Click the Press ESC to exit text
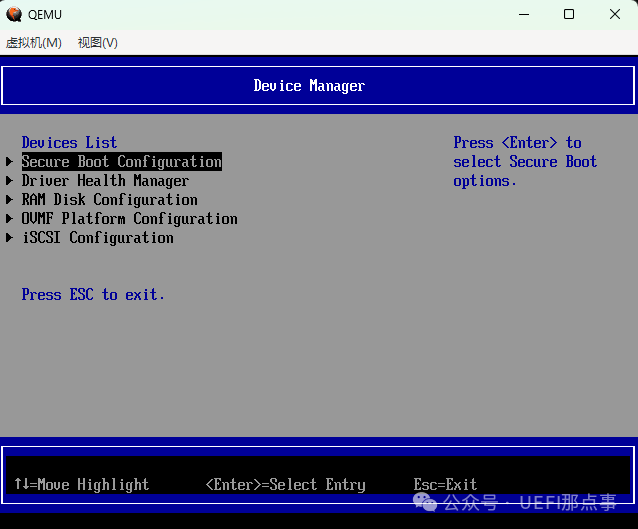This screenshot has height=529, width=638. click(x=93, y=295)
